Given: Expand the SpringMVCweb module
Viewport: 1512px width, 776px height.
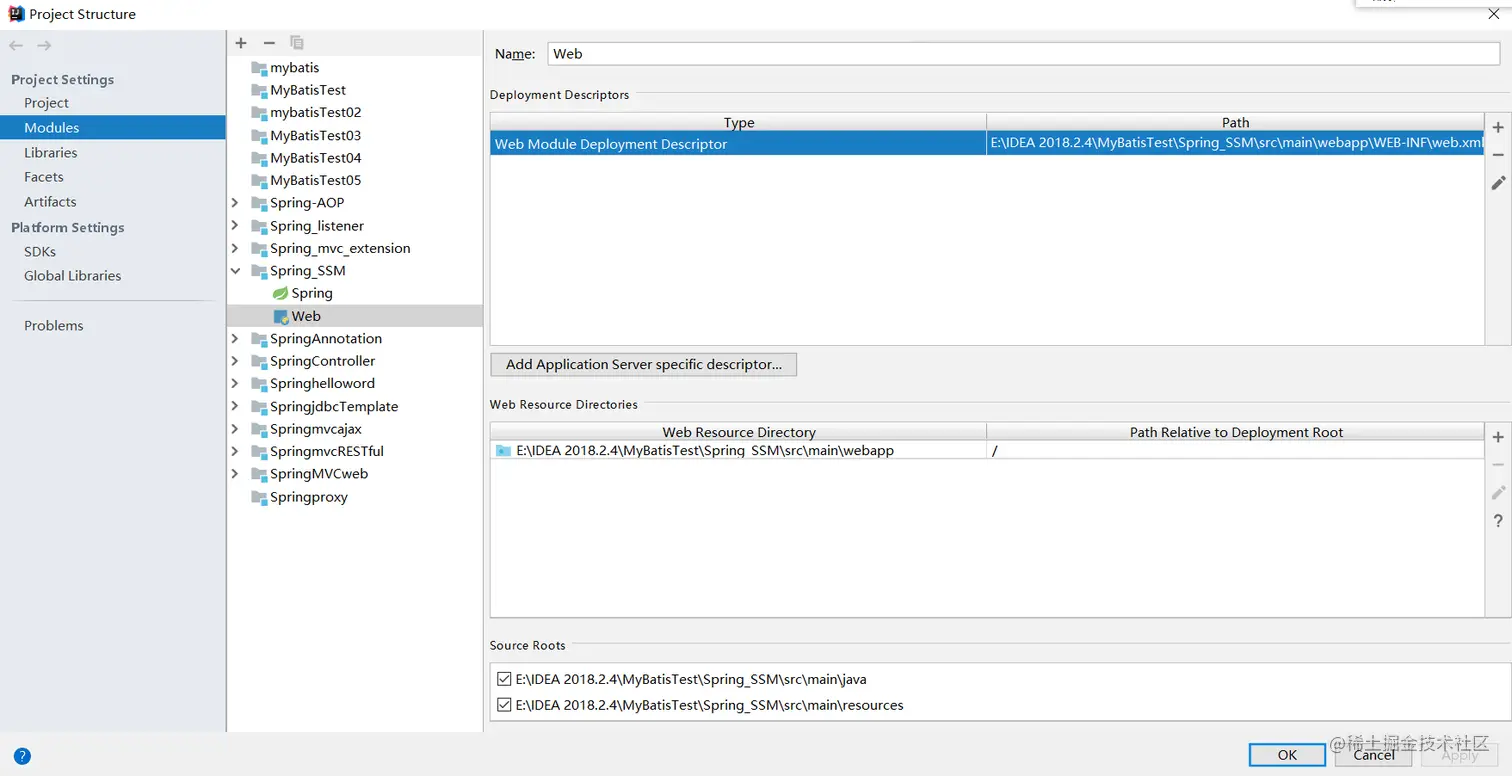Looking at the screenshot, I should pyautogui.click(x=235, y=473).
